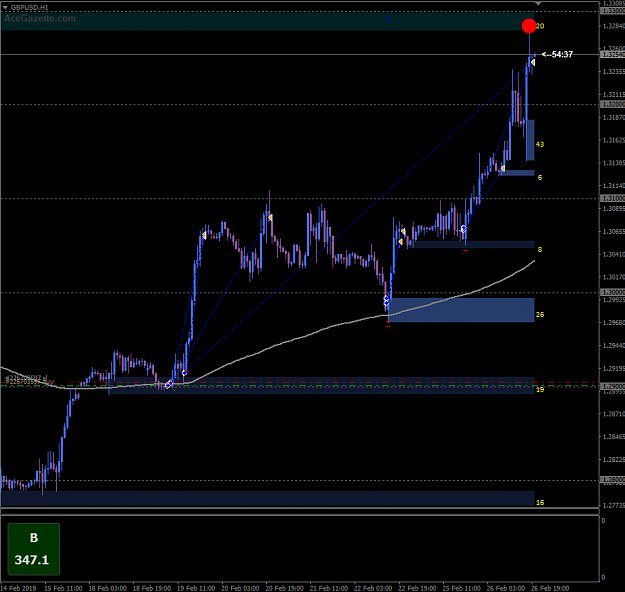Select the blue zone rectangle labeled 43
The image size is (625, 592).
pyautogui.click(x=530, y=140)
